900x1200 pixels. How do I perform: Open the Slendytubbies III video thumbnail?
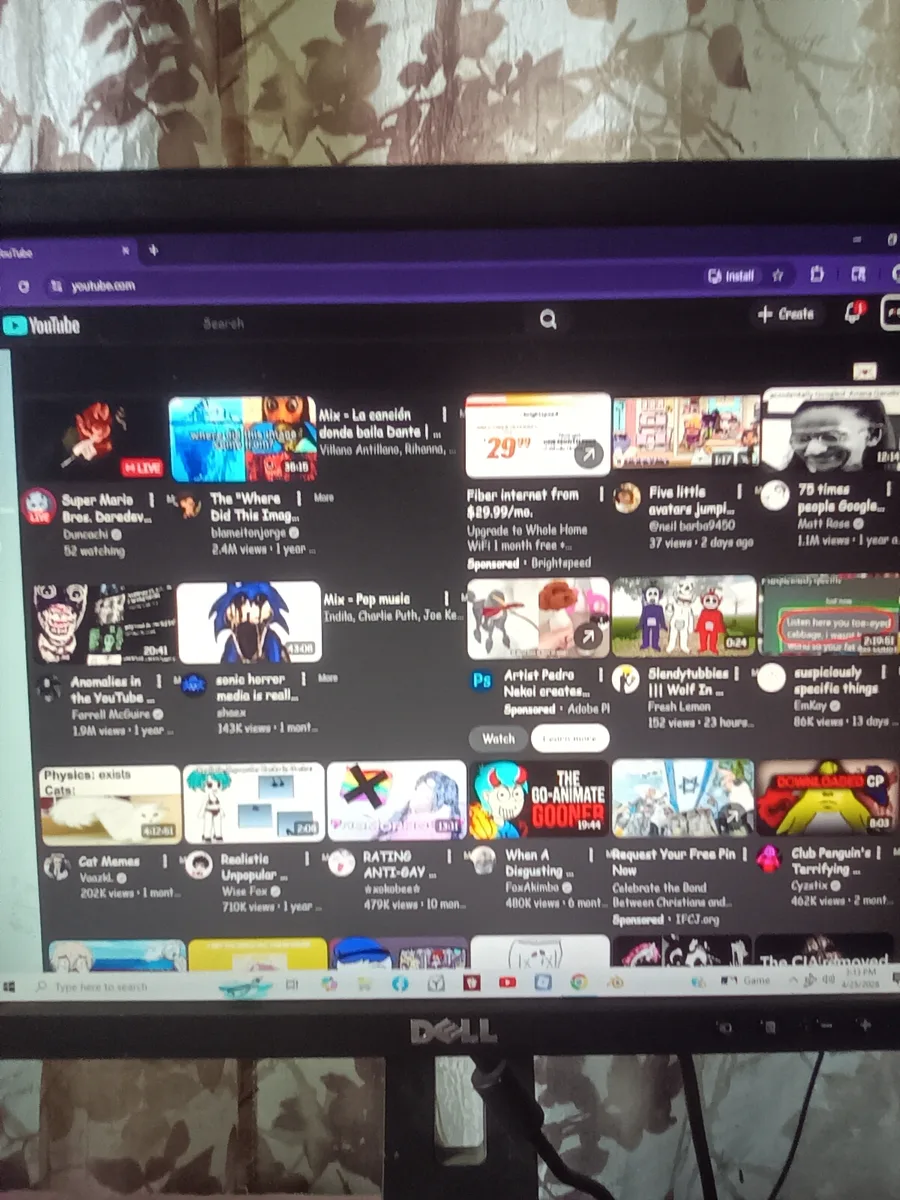tap(684, 616)
